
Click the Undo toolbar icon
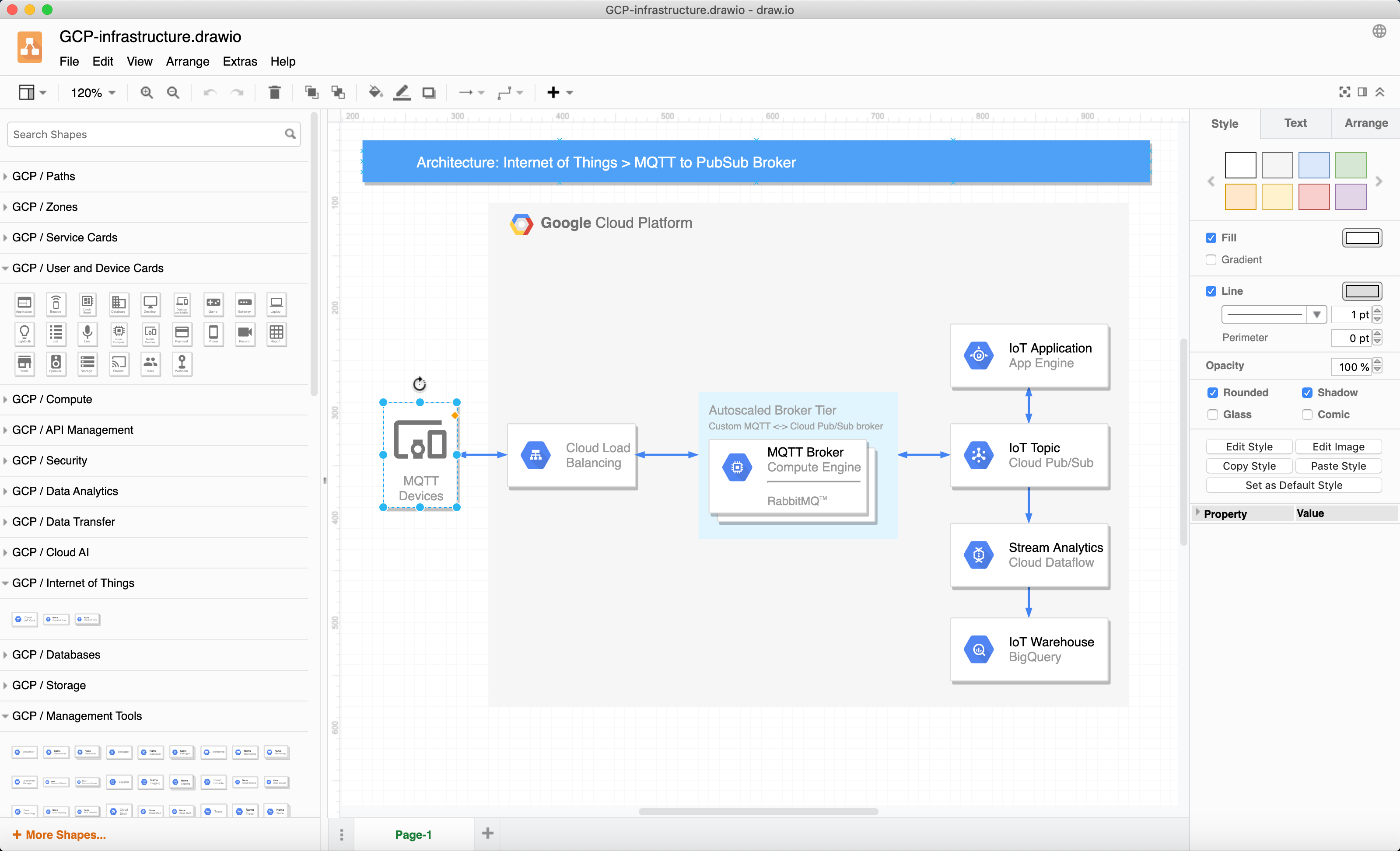[210, 92]
